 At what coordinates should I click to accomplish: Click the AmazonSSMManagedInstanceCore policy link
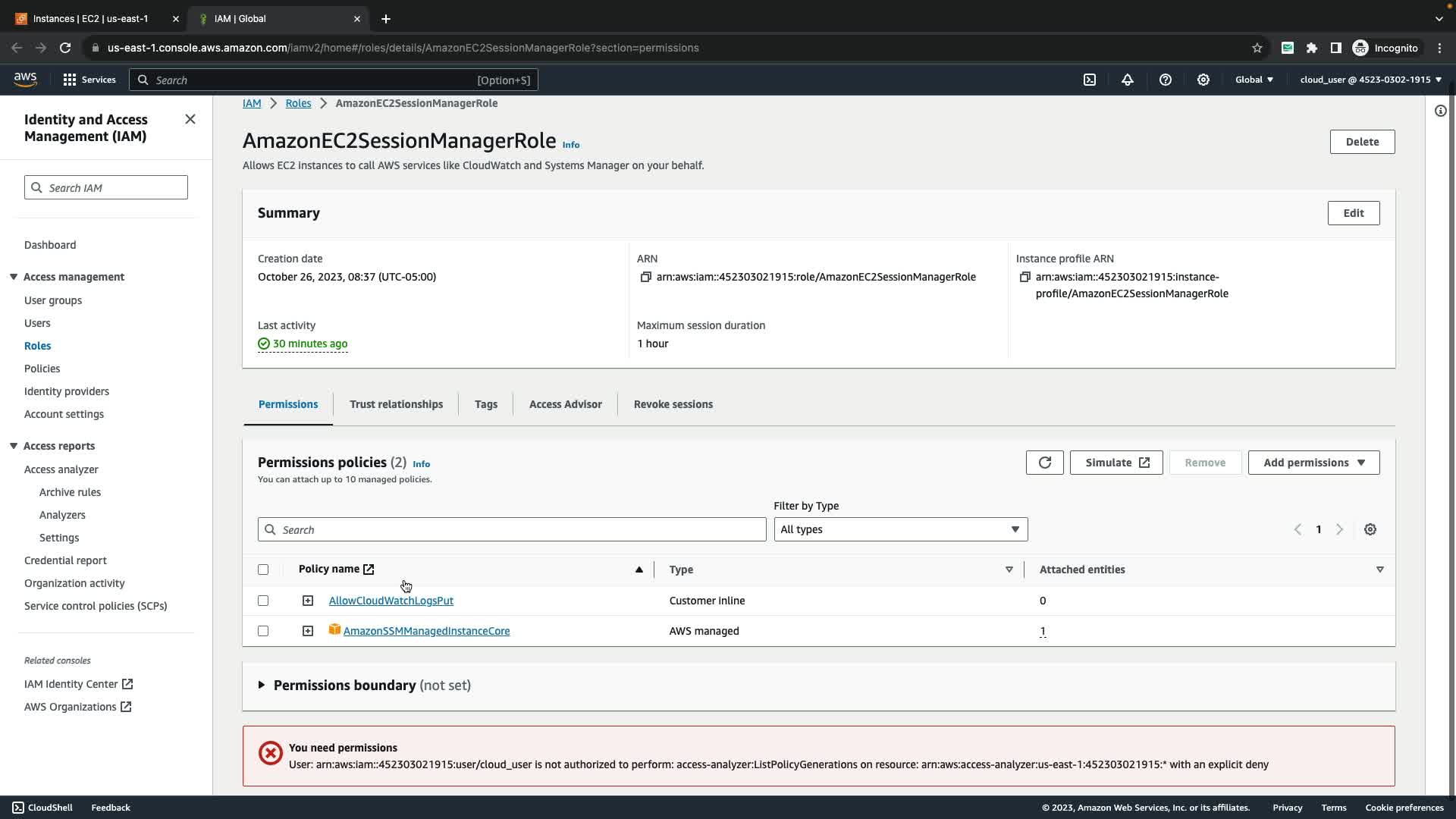click(x=426, y=631)
